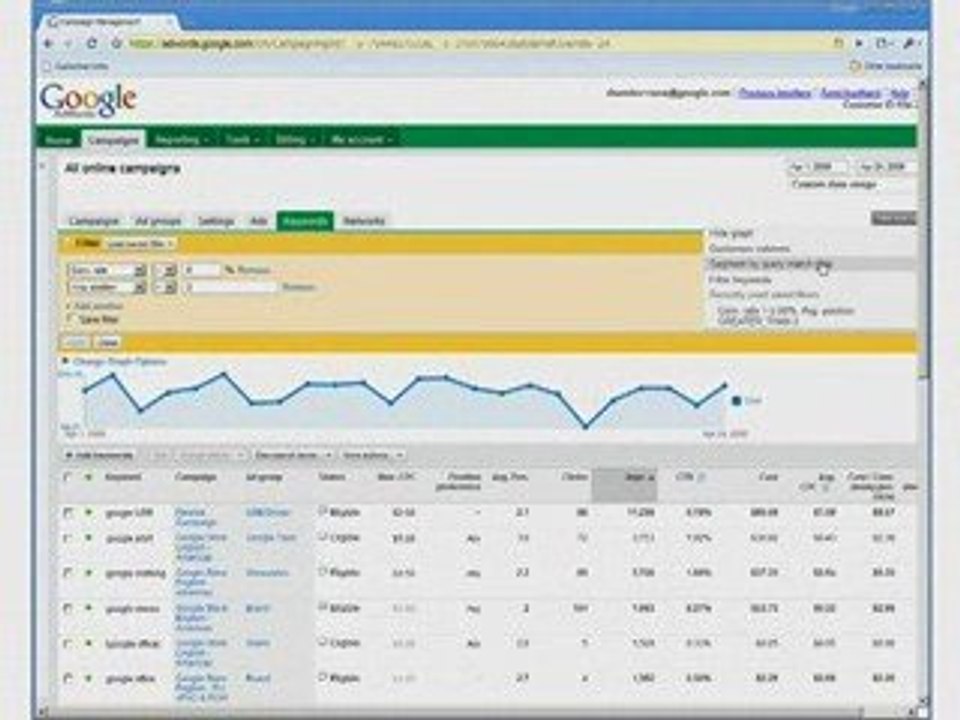Click the first filter value input box
Image resolution: width=960 pixels, height=720 pixels.
pyautogui.click(x=202, y=271)
